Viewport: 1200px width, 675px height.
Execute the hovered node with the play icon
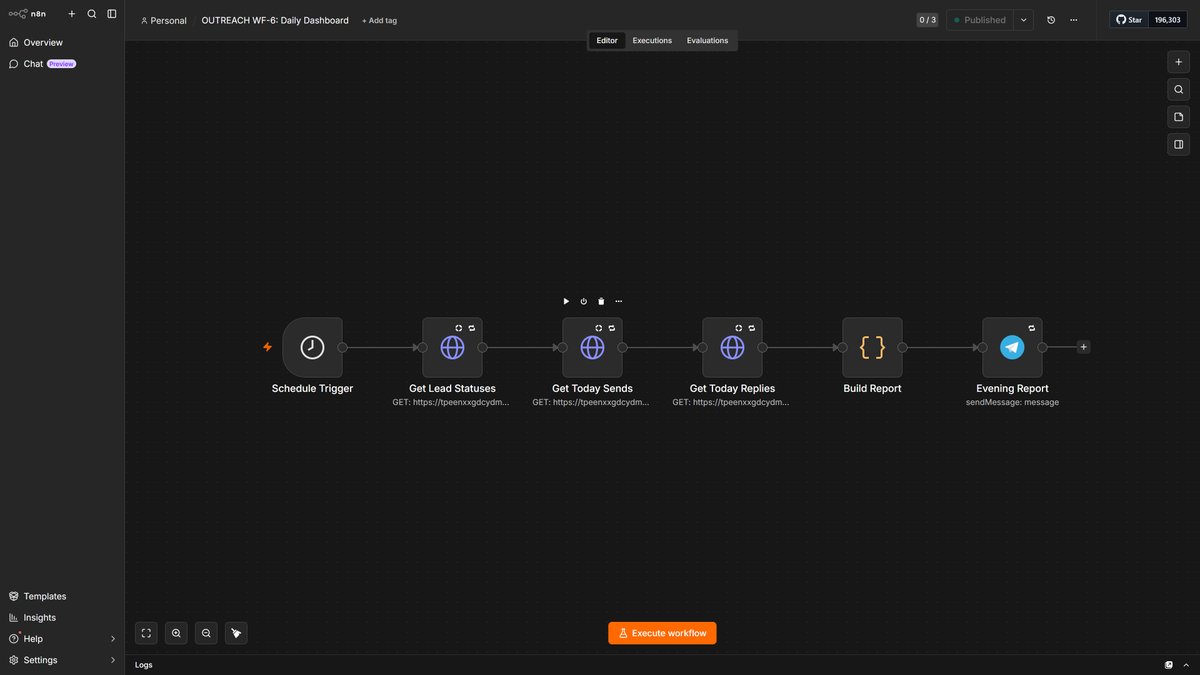566,301
